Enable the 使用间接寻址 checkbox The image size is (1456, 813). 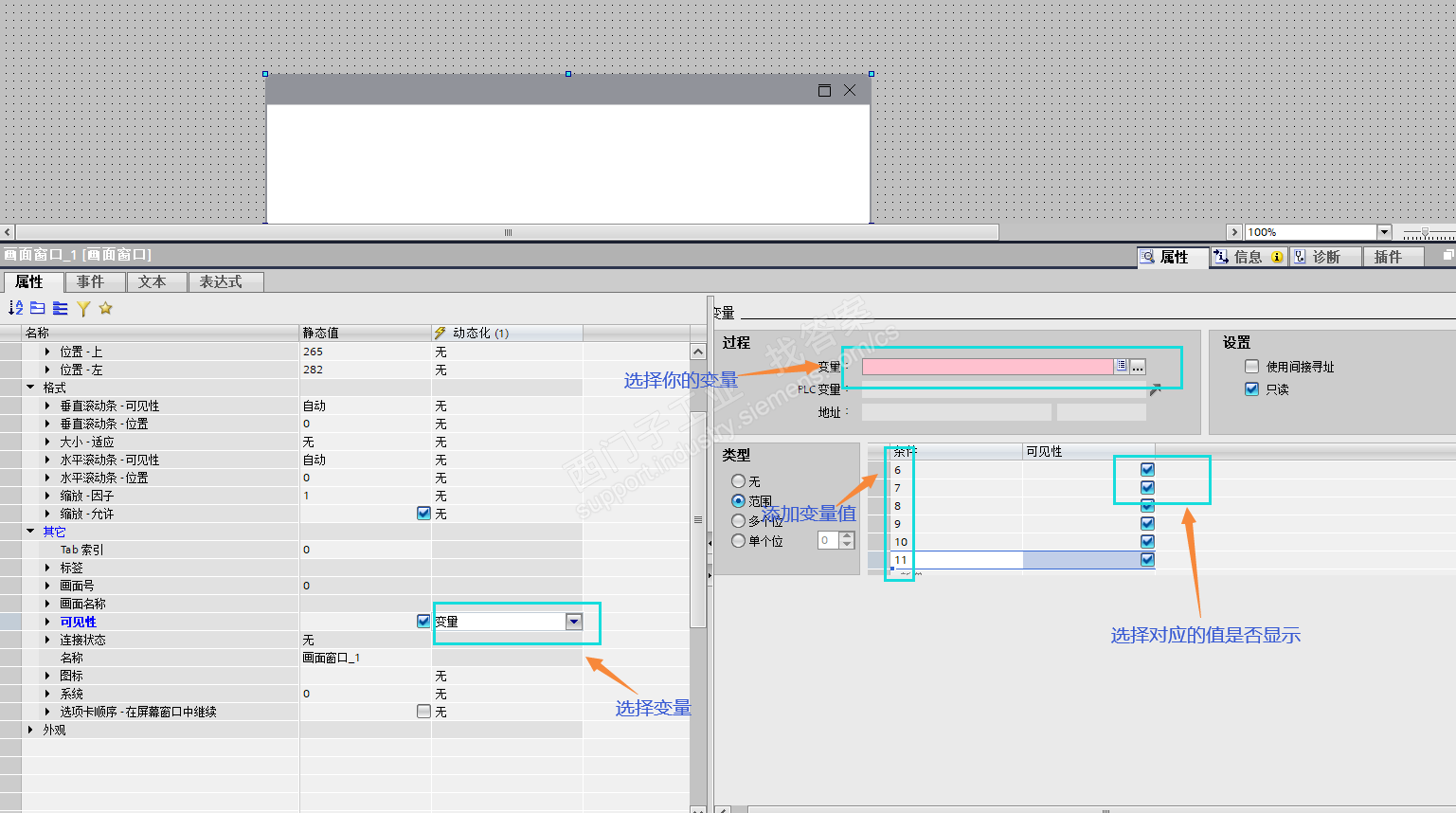point(1251,367)
